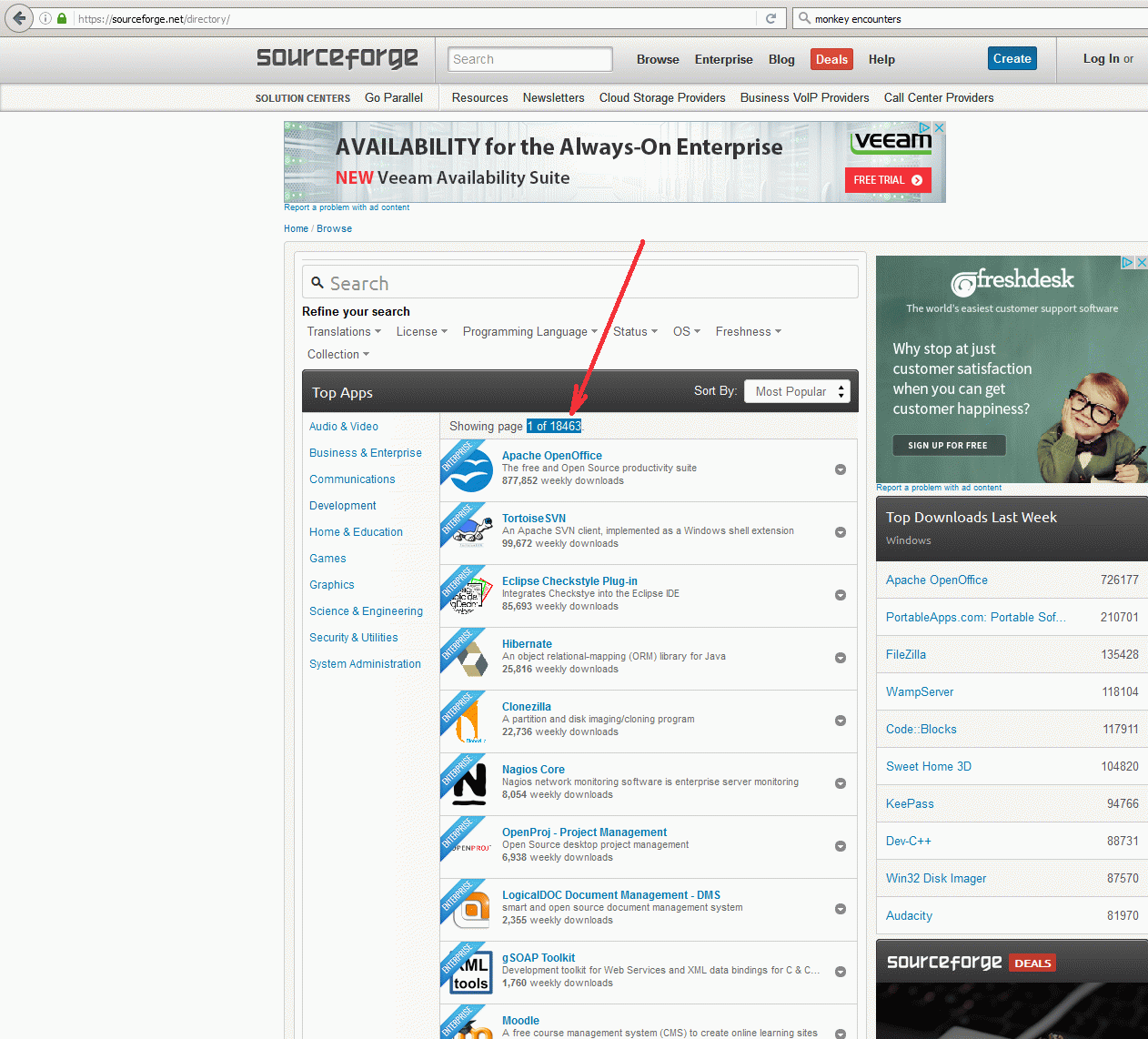Open the Enterprise menu item
This screenshot has width=1148, height=1039.
[724, 59]
